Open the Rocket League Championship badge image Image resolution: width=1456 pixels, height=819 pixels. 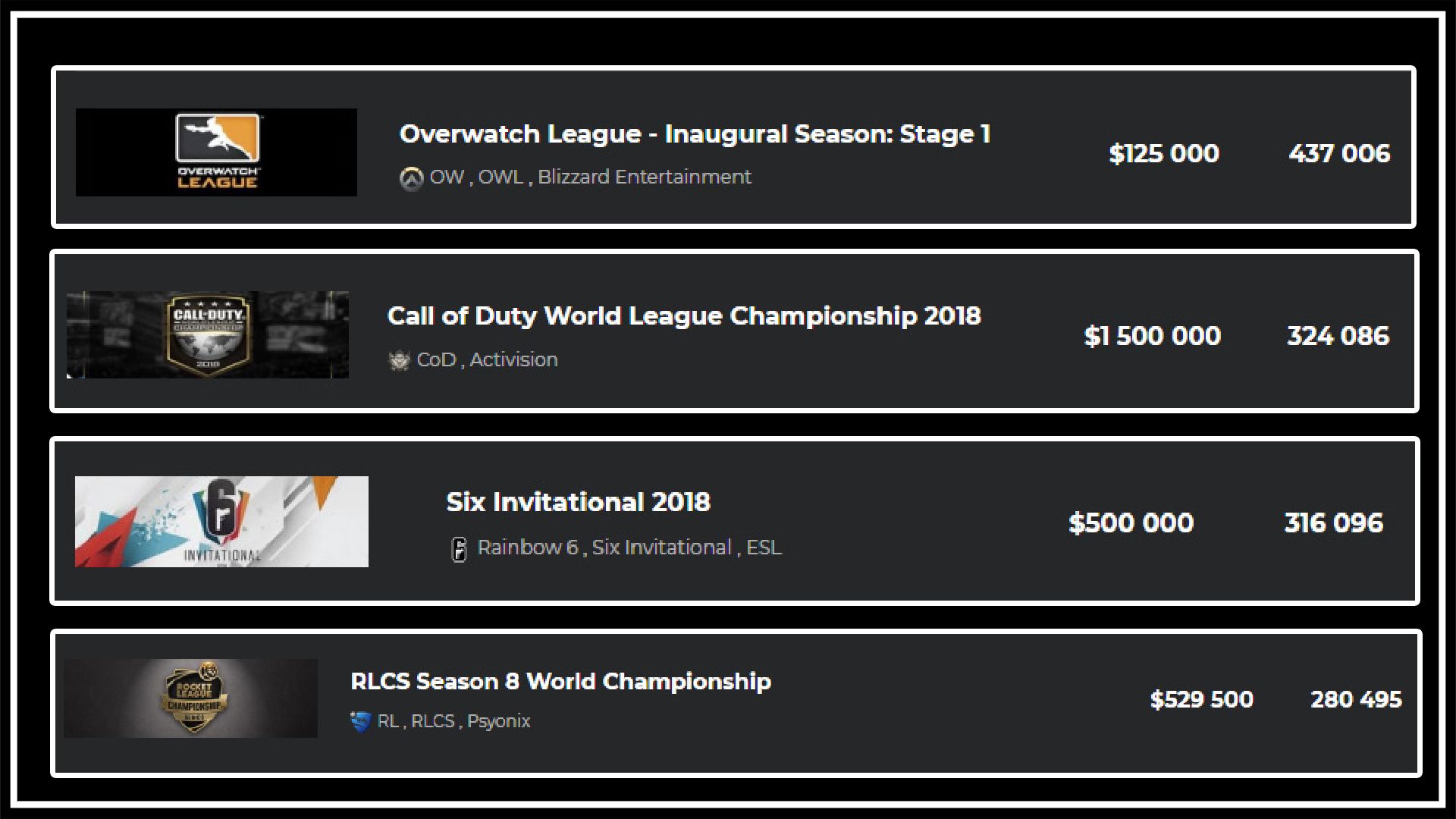point(190,698)
